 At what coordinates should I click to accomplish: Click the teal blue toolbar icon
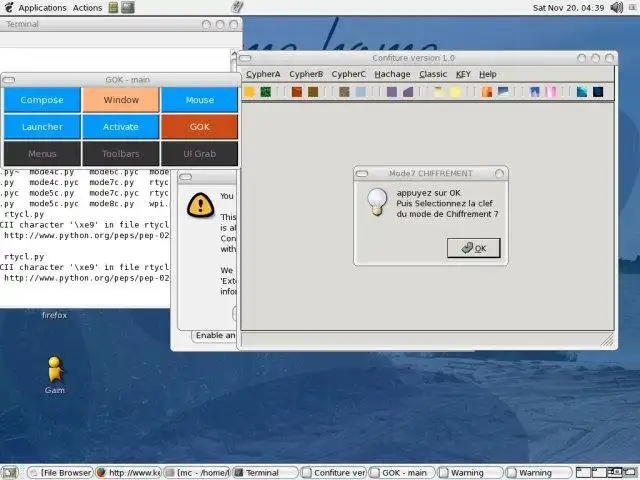(582, 92)
